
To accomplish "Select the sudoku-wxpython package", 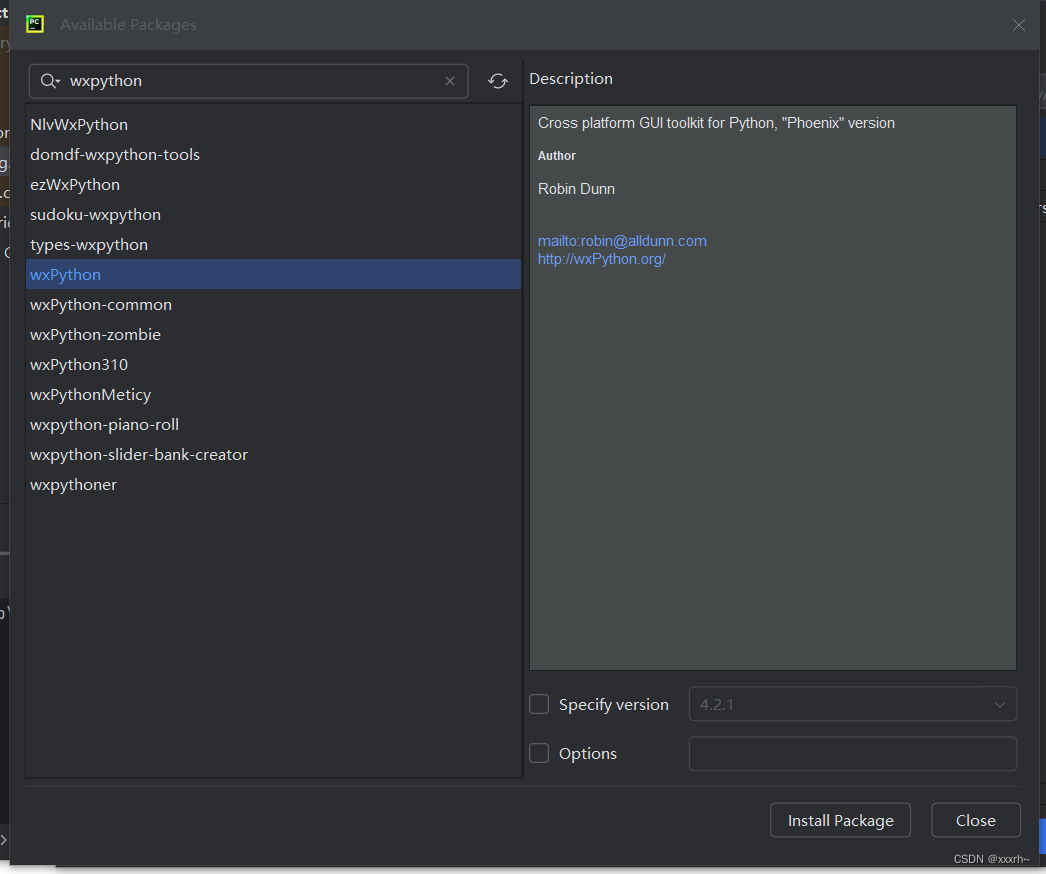I will [95, 214].
